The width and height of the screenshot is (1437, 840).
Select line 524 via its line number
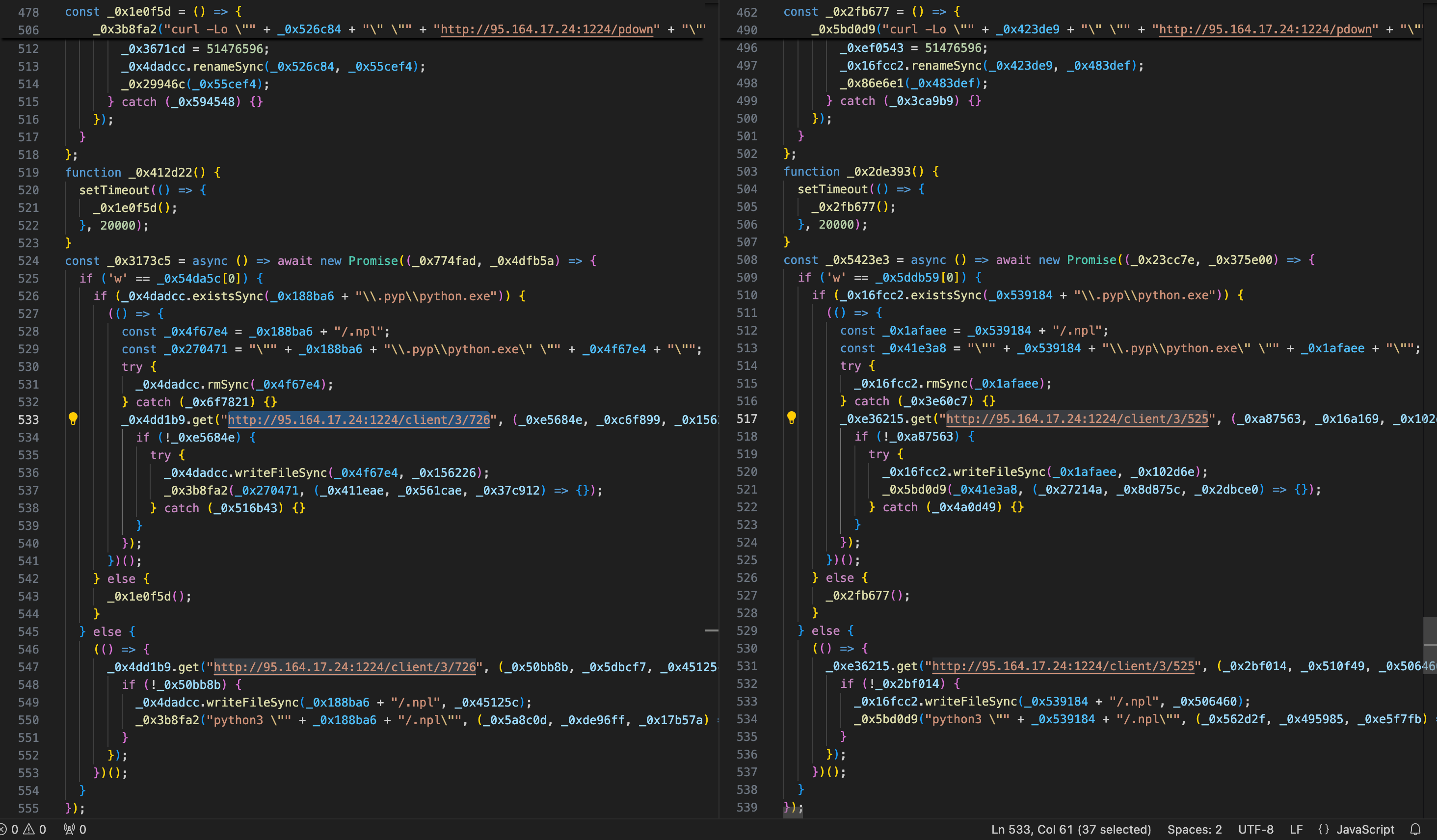[x=28, y=261]
